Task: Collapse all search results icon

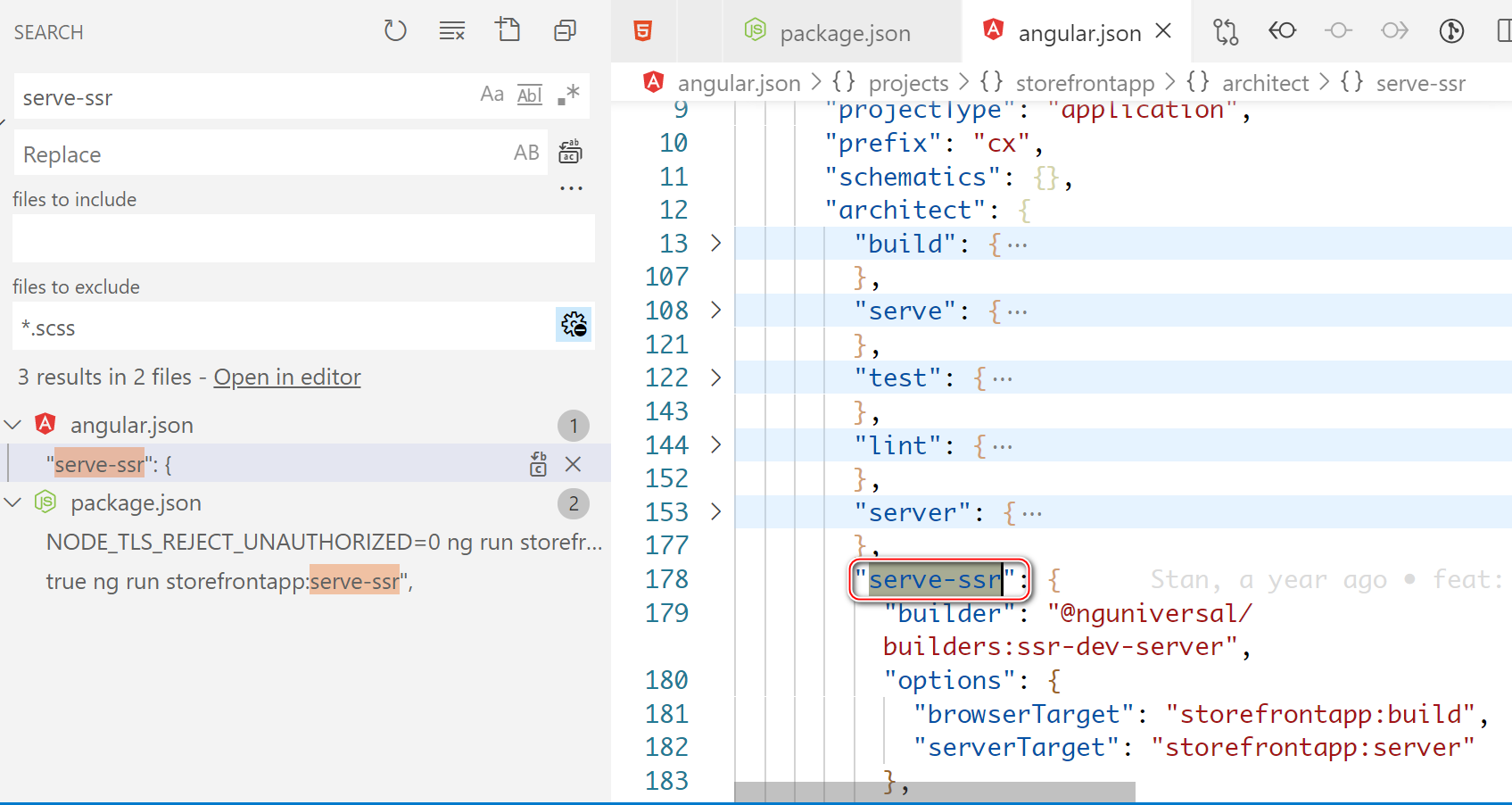Action: [566, 31]
